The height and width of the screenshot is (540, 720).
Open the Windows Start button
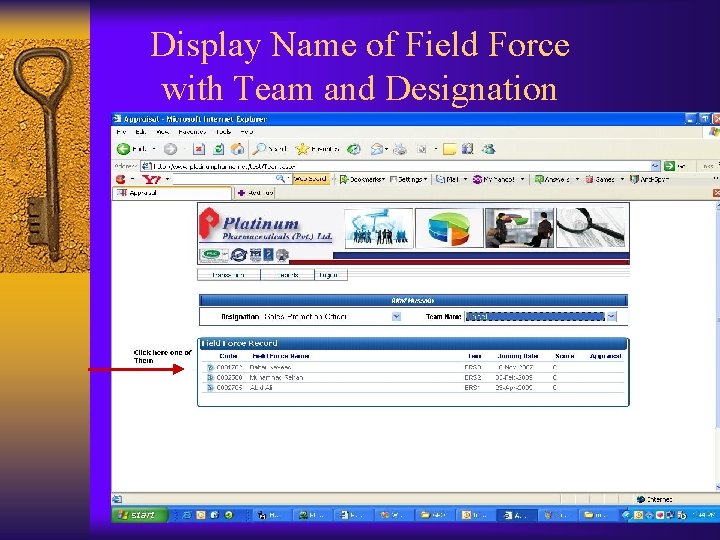coord(139,515)
